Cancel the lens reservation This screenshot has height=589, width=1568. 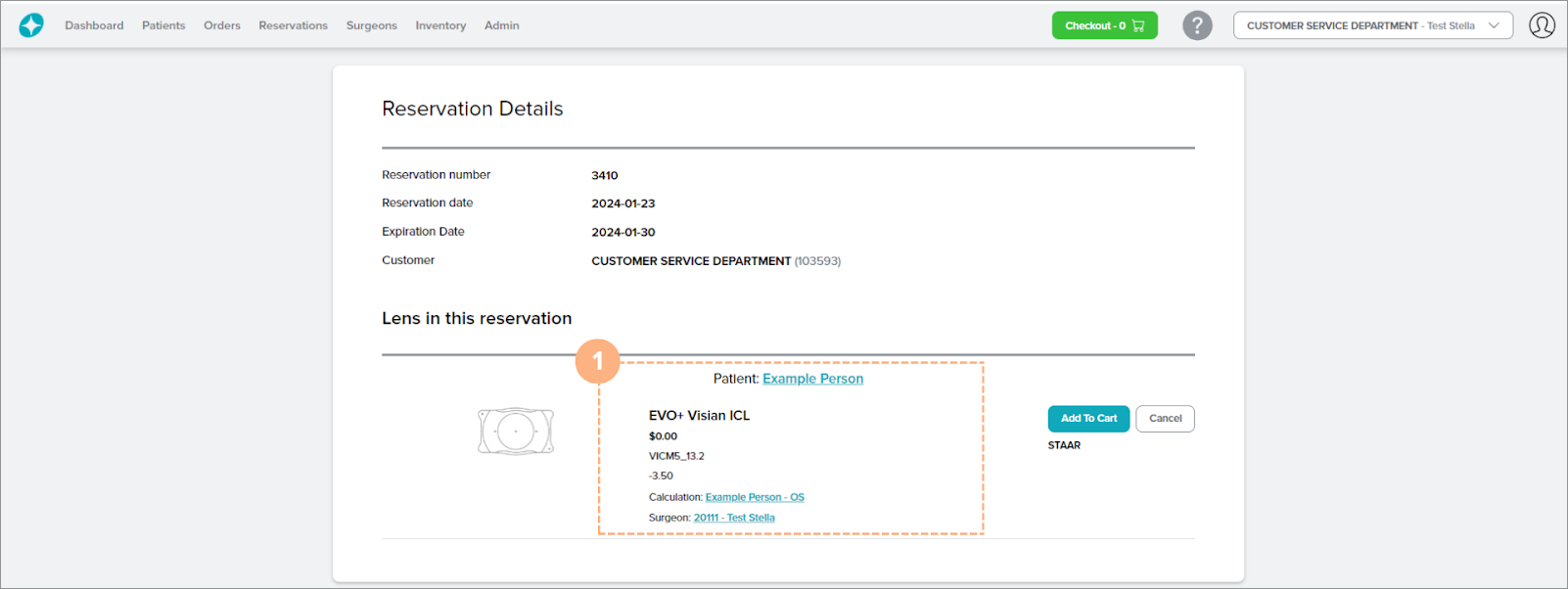(1165, 419)
